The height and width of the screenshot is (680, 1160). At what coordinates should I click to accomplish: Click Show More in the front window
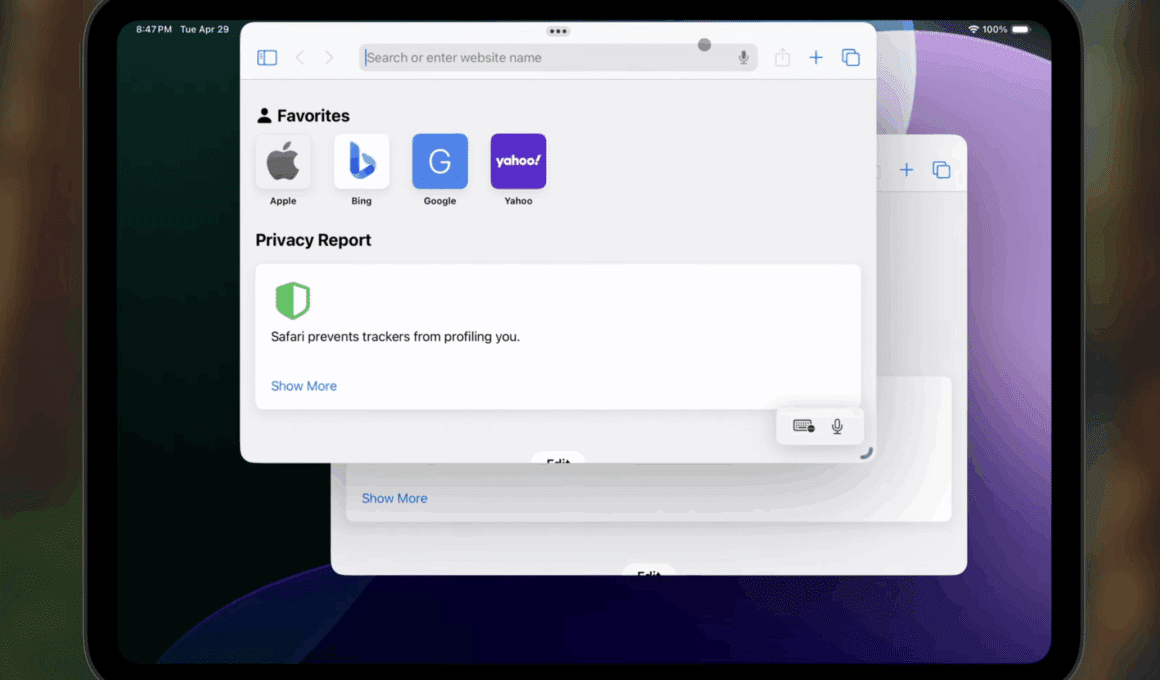303,386
